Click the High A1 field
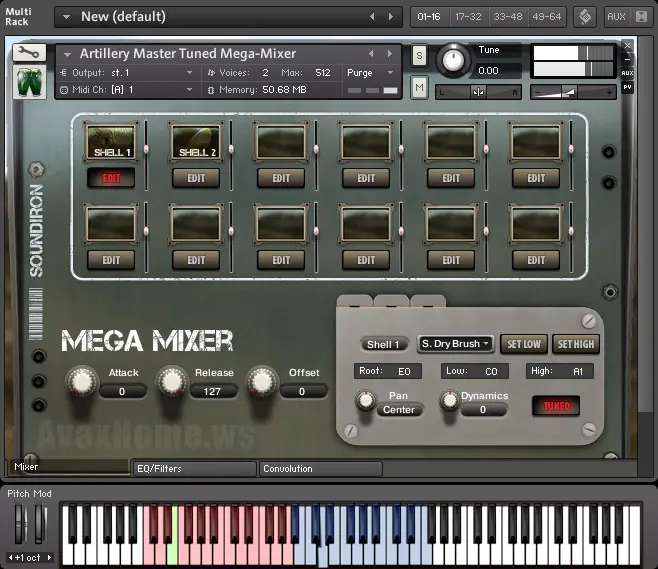 [x=559, y=371]
